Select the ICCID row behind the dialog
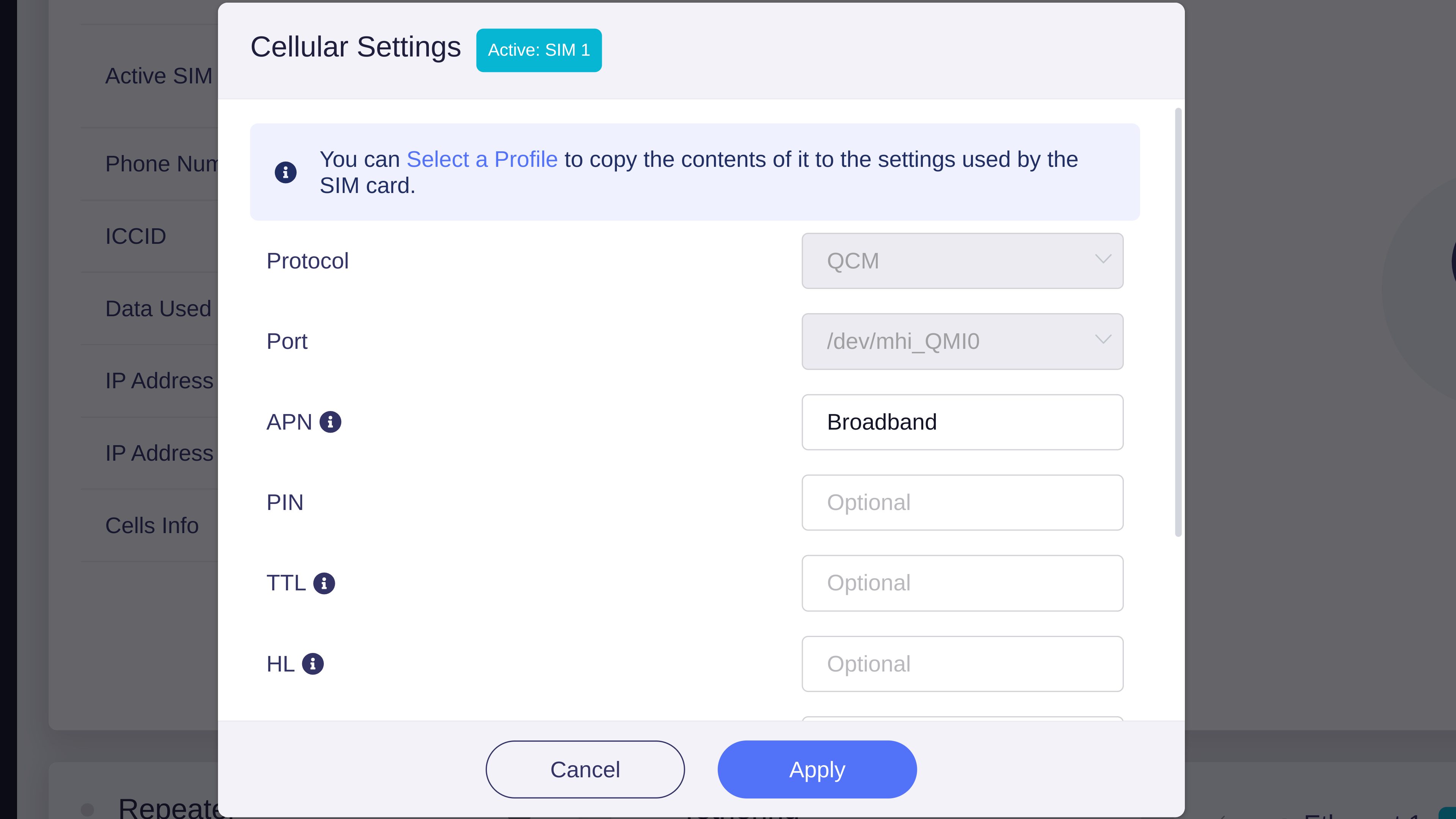Image resolution: width=1456 pixels, height=819 pixels. [136, 236]
